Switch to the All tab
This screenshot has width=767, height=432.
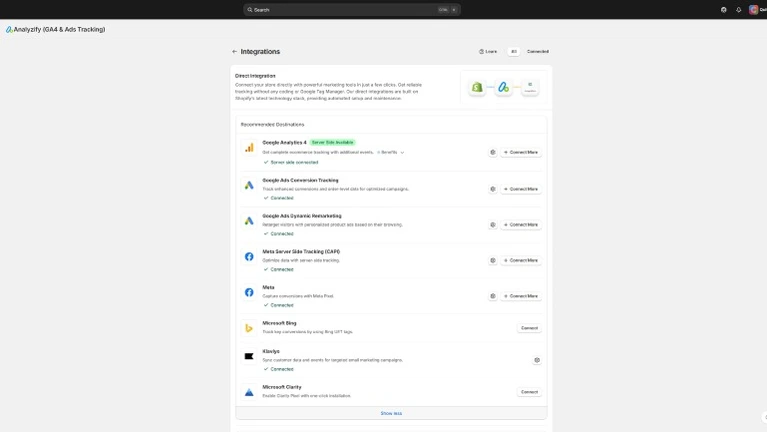tap(514, 51)
